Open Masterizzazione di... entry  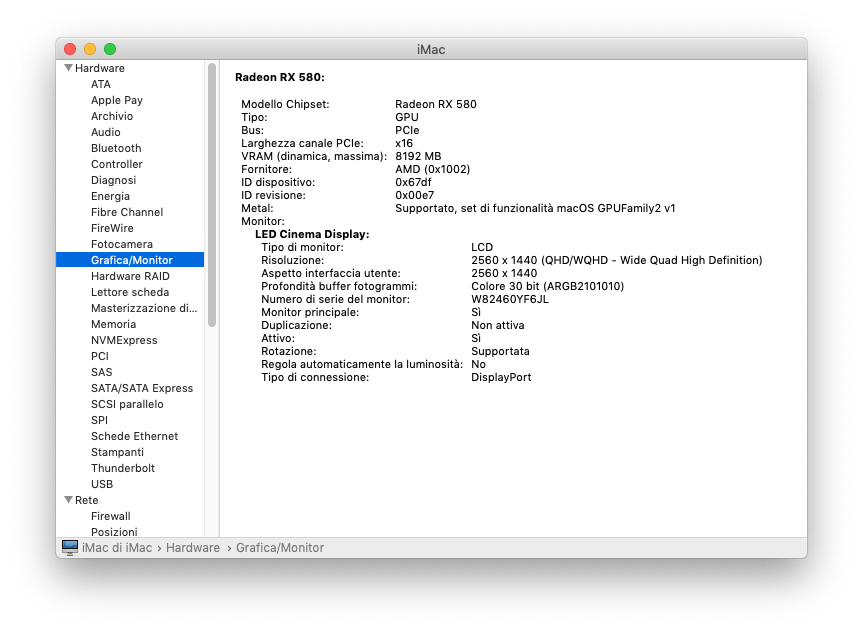pyautogui.click(x=144, y=308)
